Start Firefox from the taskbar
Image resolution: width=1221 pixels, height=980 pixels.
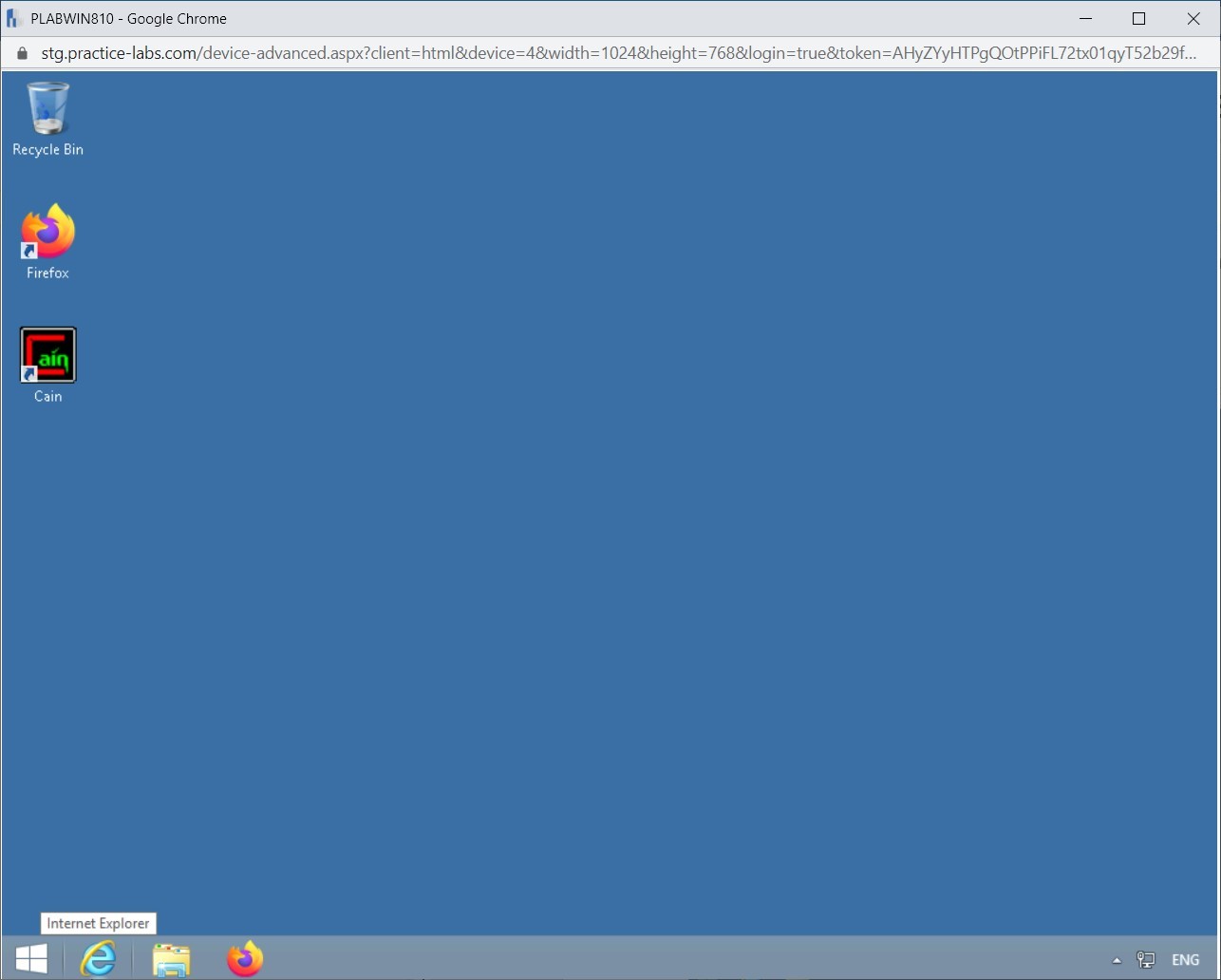coord(245,958)
